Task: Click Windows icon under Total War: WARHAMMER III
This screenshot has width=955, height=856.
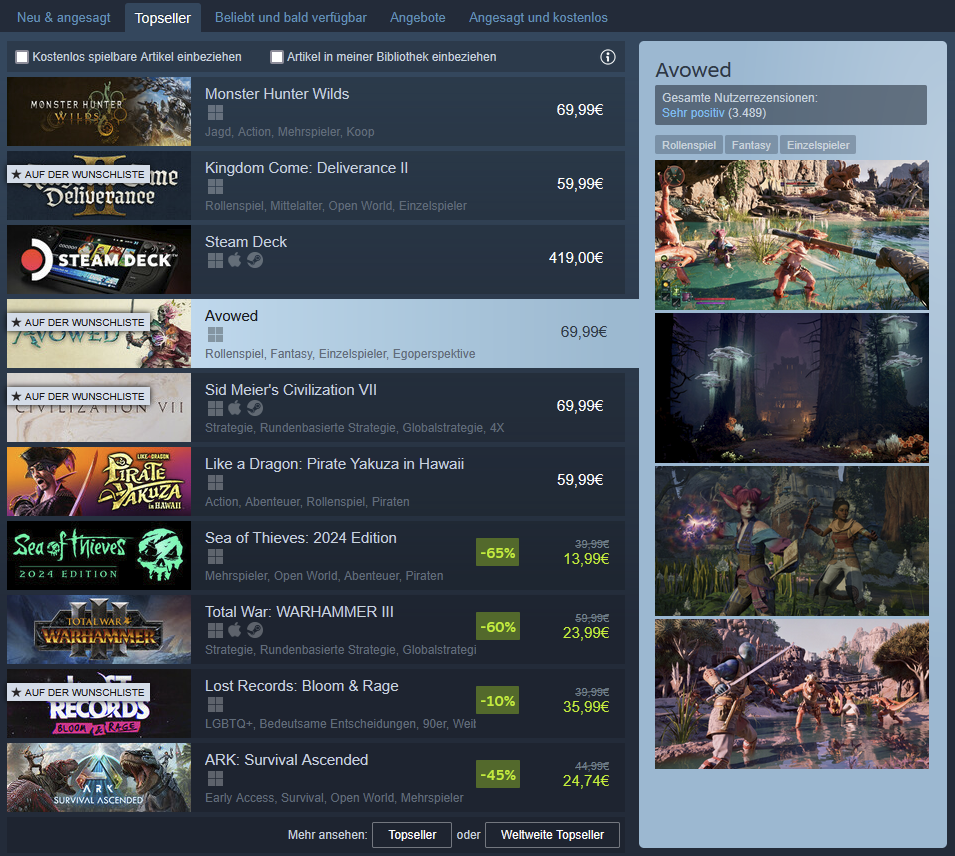Action: pos(215,630)
